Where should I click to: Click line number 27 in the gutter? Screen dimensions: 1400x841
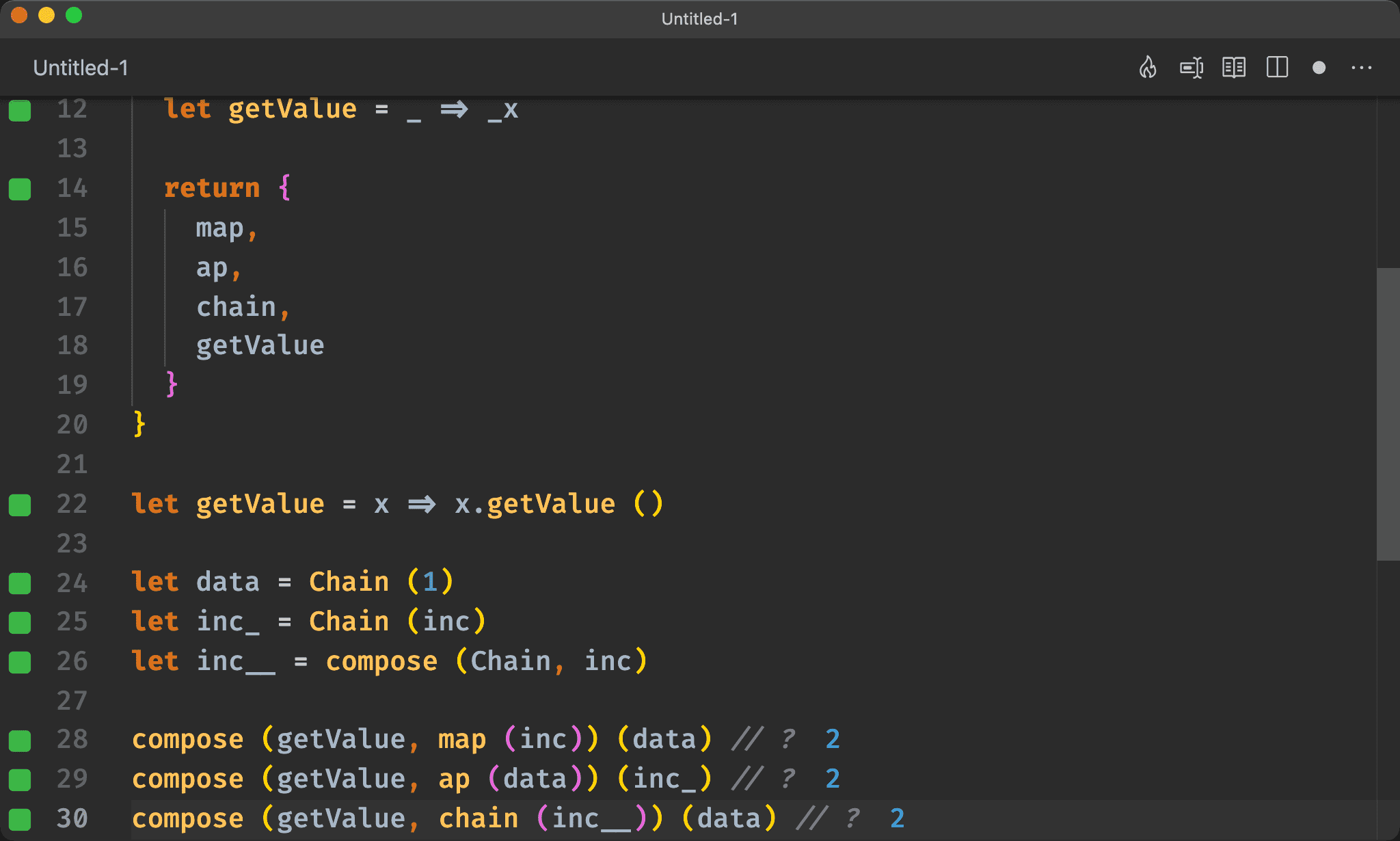tap(72, 701)
